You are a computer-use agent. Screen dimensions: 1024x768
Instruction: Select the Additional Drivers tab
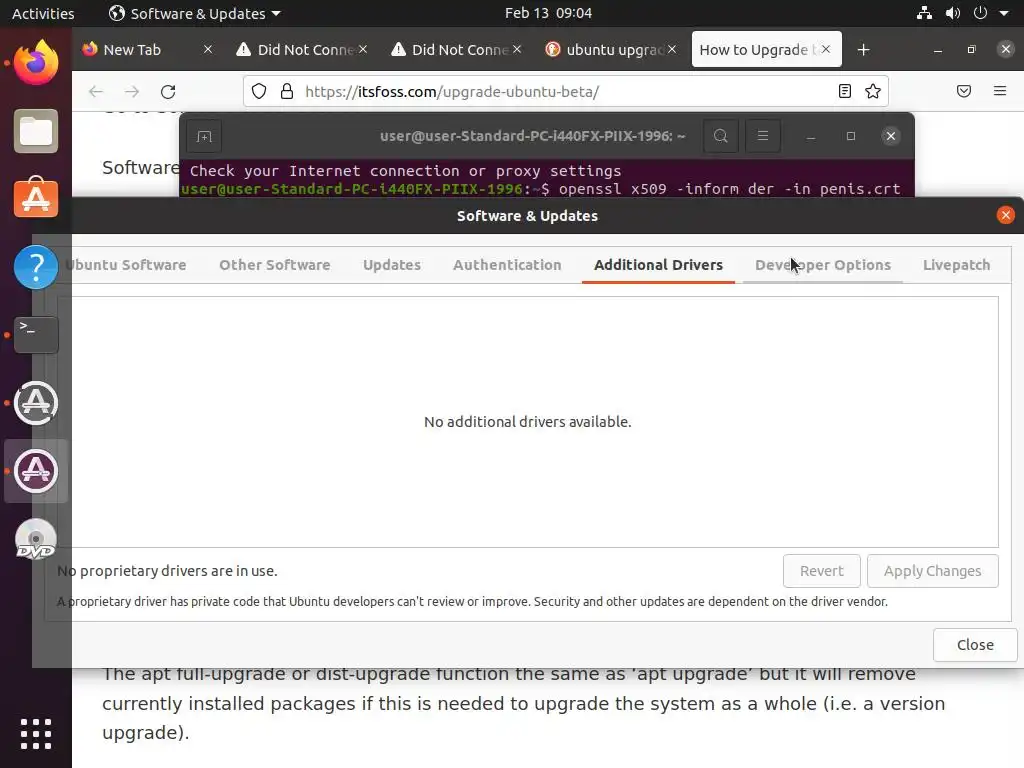(658, 265)
